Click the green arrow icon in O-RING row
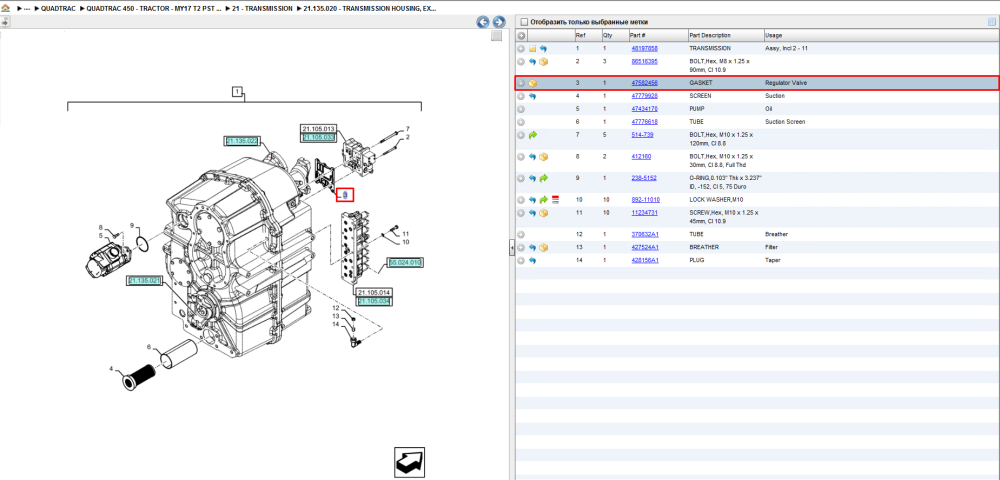 [x=543, y=178]
